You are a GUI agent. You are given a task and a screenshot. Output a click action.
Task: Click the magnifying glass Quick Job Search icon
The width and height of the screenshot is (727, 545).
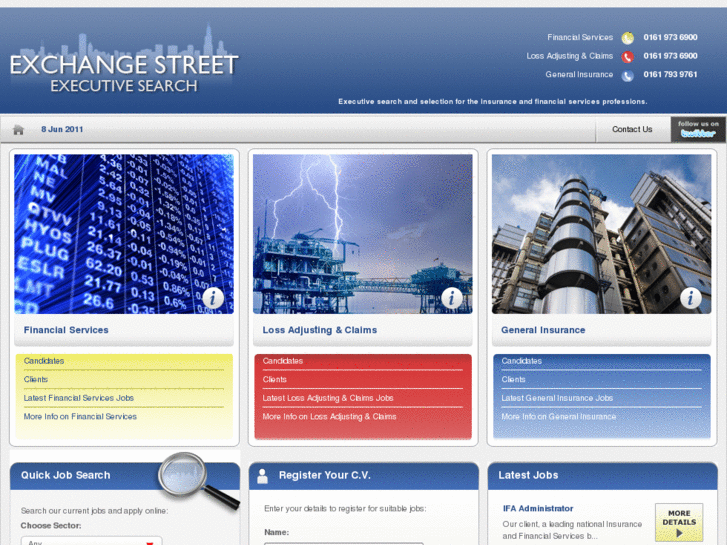tap(198, 481)
